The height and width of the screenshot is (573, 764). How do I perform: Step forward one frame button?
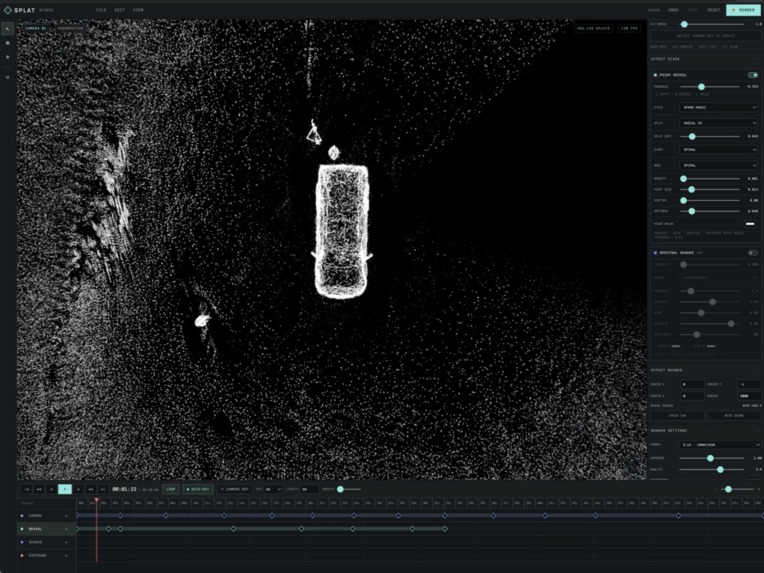(78, 489)
